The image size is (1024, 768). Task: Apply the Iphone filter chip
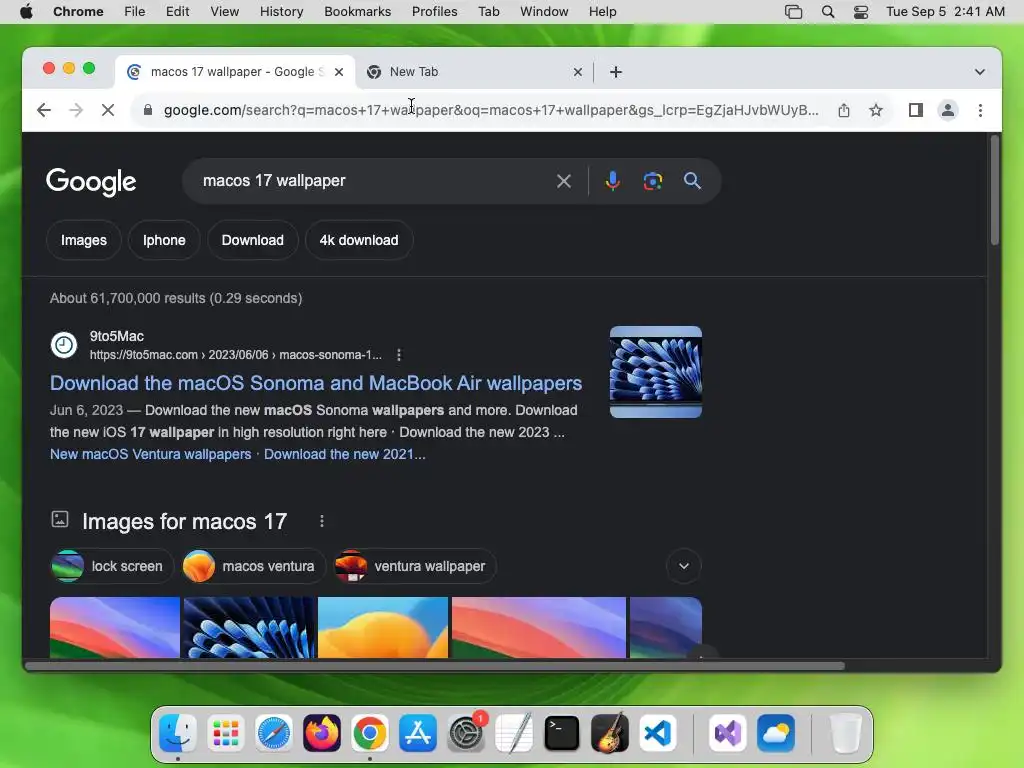click(x=164, y=240)
